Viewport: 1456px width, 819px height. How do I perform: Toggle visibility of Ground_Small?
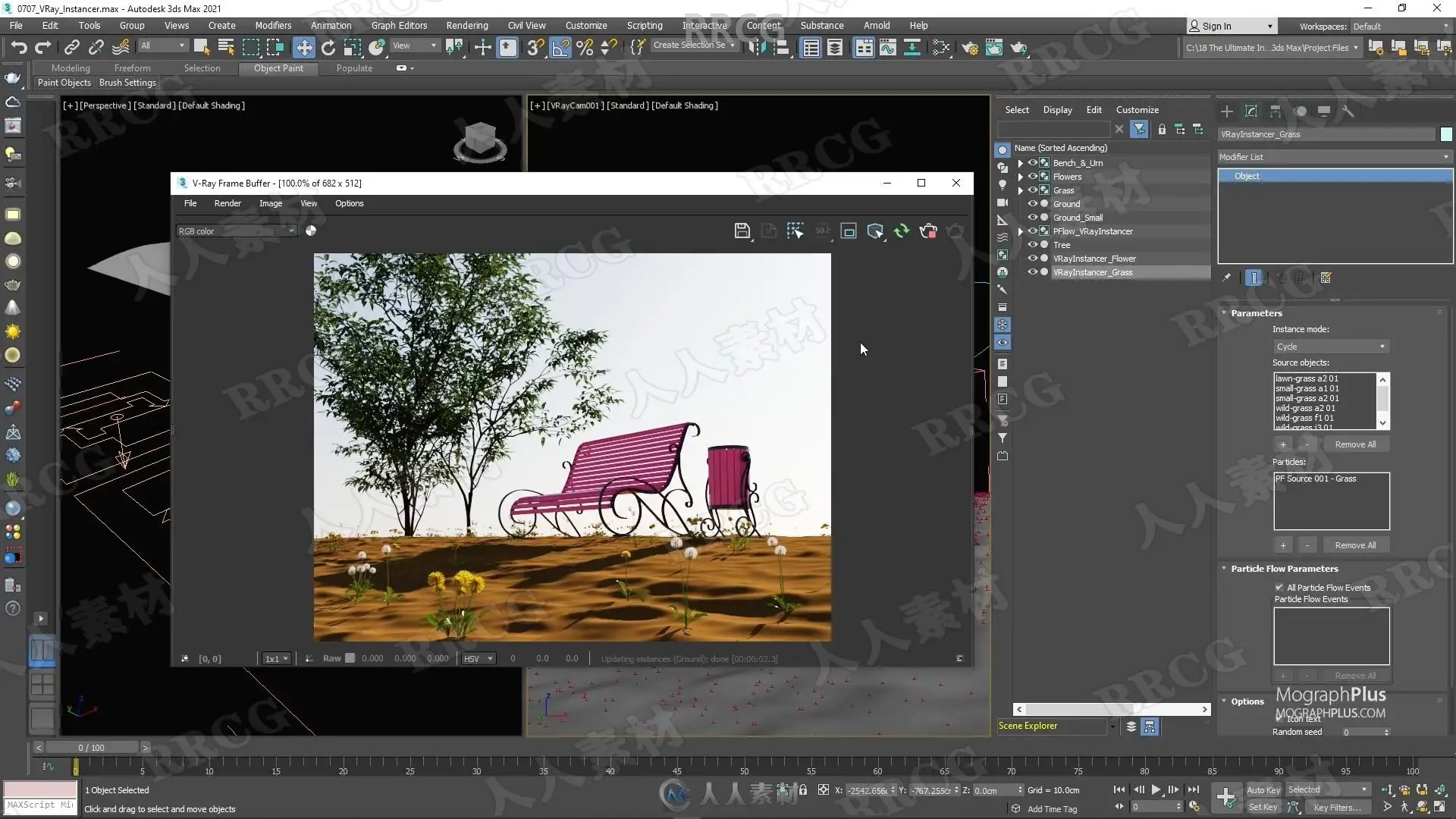[x=1032, y=218]
